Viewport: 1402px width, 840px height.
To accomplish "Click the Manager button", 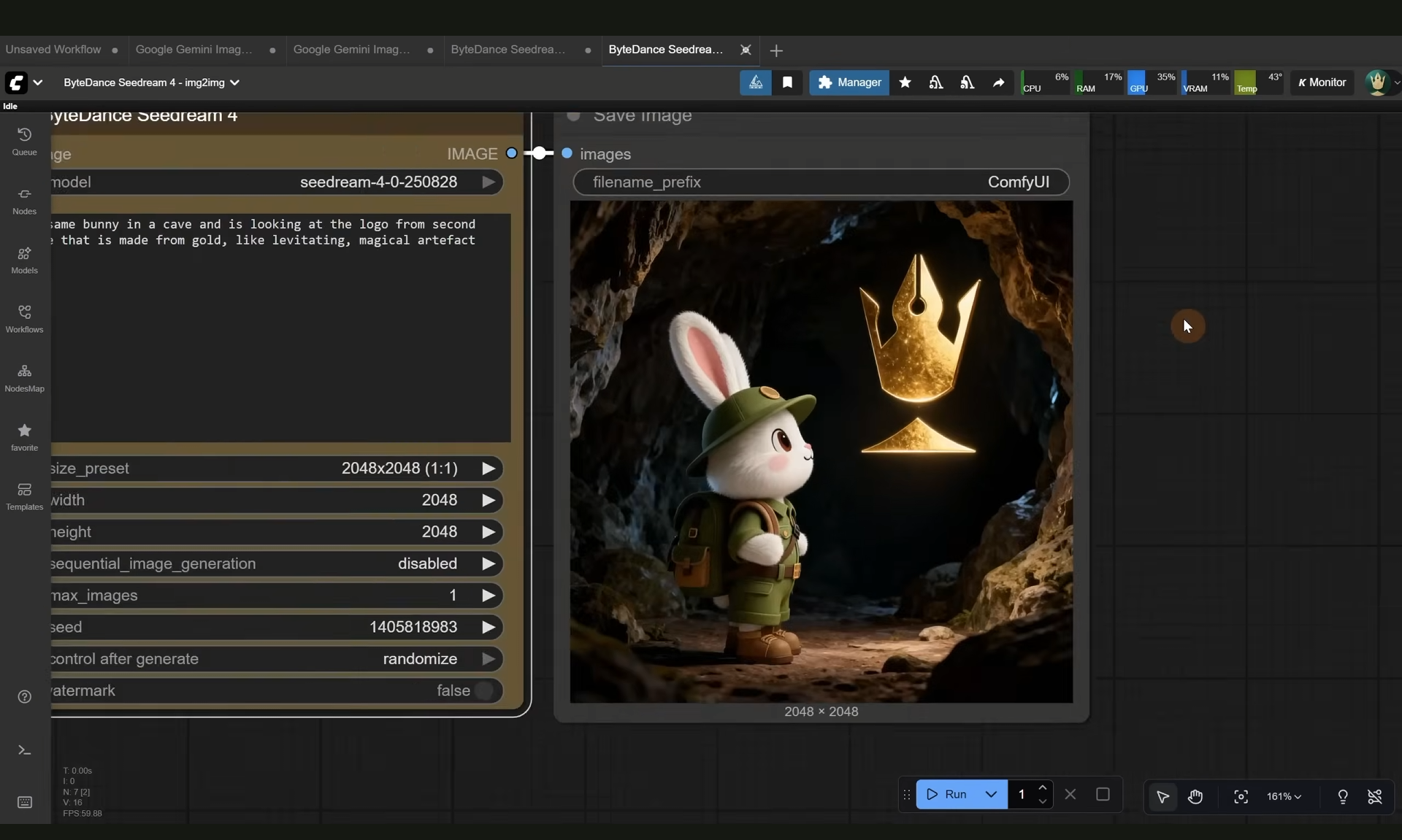I will (x=849, y=82).
